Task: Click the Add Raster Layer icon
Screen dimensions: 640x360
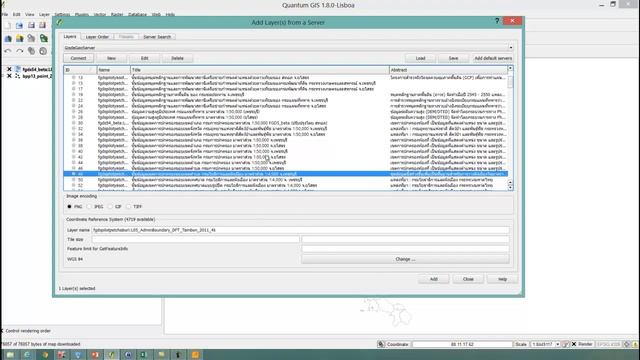Action: [x=19, y=38]
